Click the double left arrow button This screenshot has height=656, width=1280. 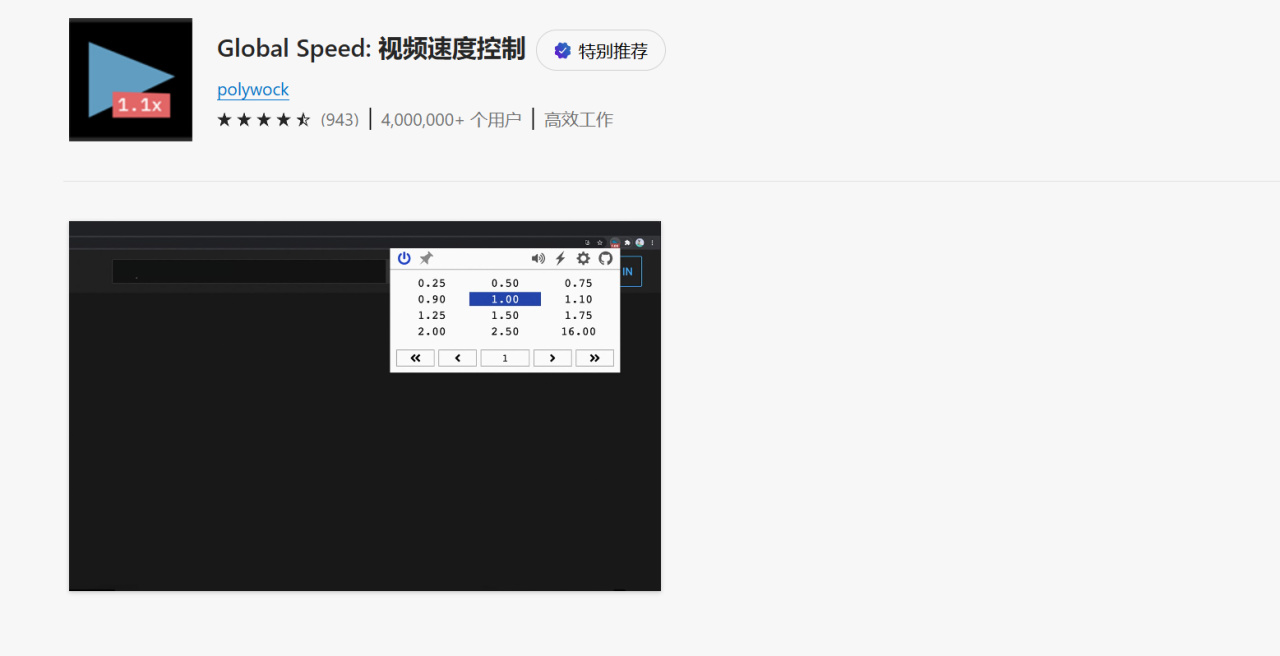pos(415,358)
